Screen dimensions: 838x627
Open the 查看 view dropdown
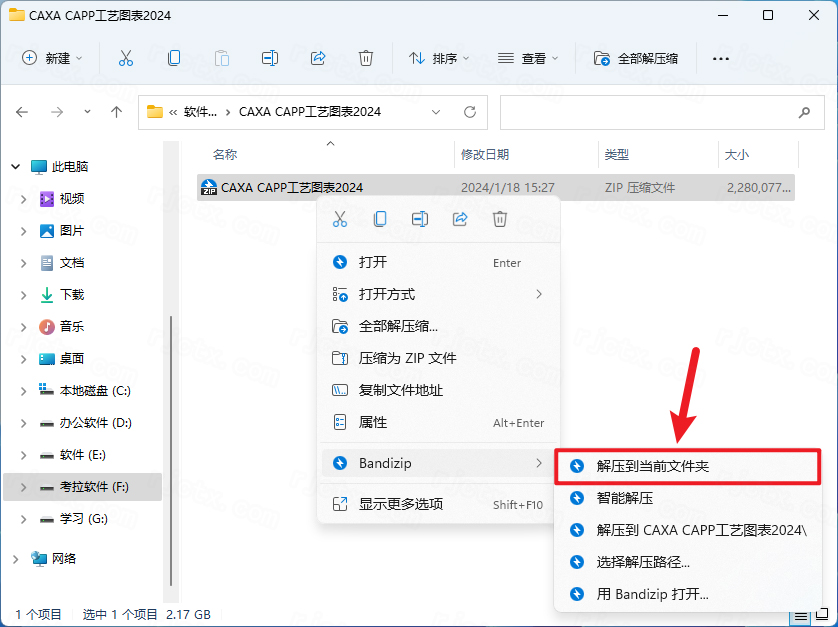529,58
